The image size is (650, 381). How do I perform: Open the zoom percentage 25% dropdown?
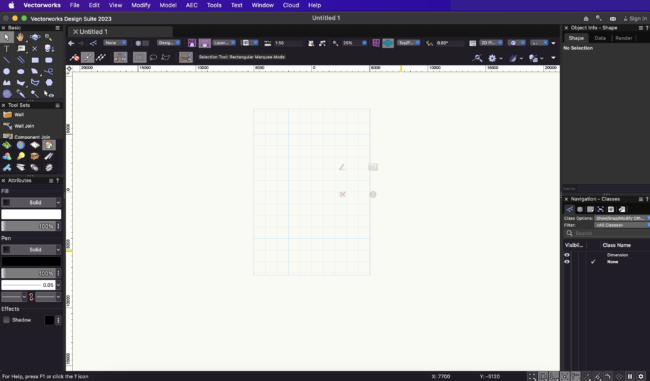point(354,43)
